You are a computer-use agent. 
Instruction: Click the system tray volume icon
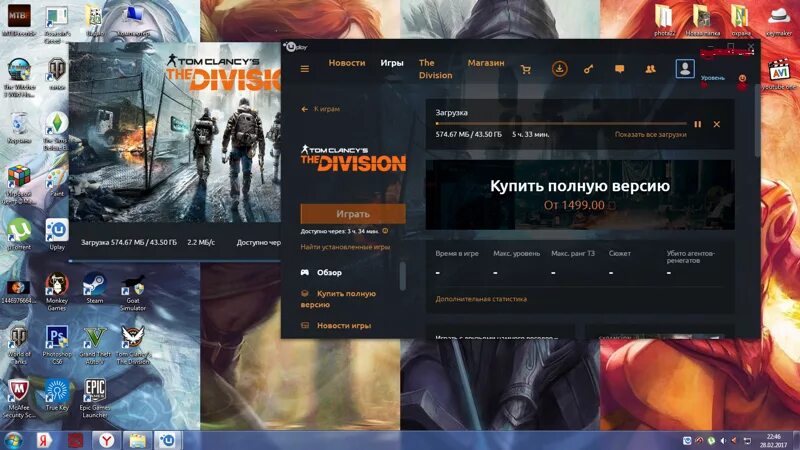[723, 440]
